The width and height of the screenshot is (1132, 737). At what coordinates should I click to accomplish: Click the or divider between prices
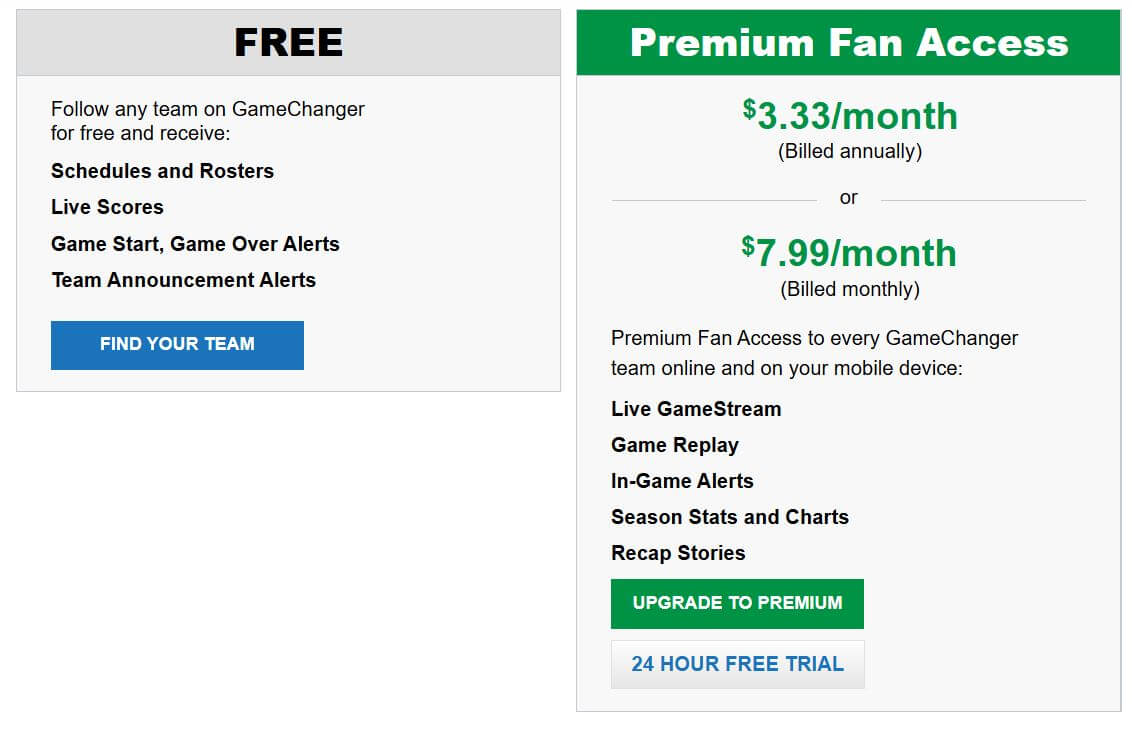[848, 197]
